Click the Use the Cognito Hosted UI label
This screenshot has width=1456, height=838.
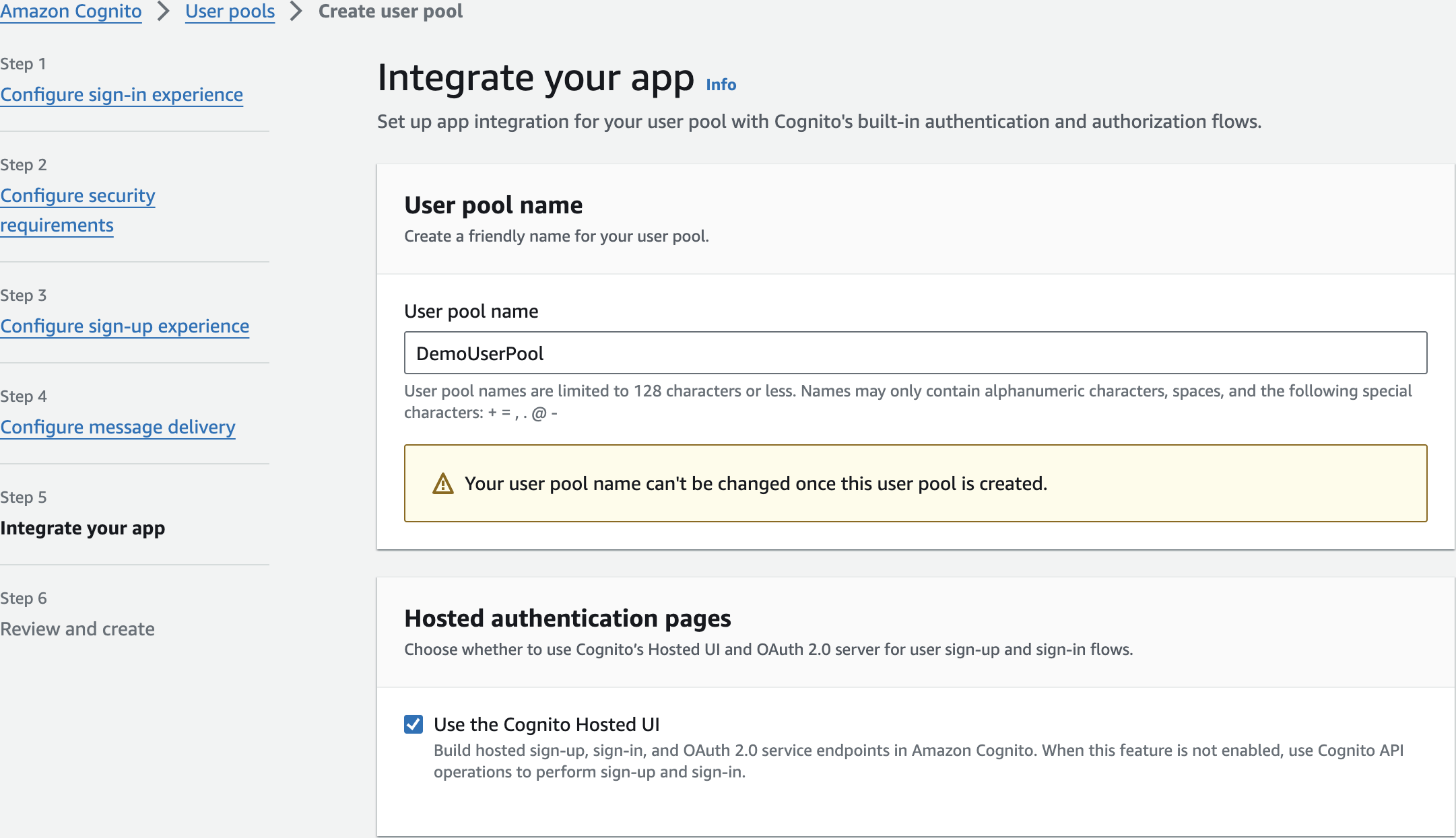click(x=546, y=724)
